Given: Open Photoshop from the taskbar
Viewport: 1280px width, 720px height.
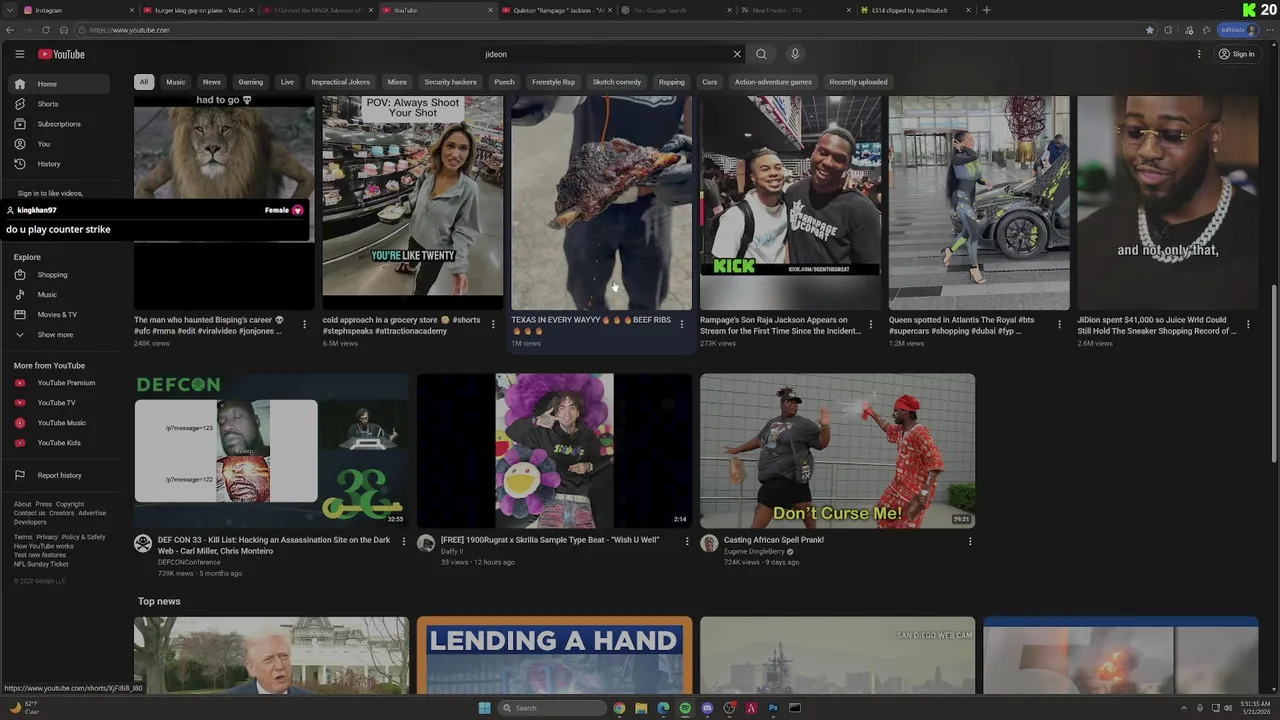Looking at the screenshot, I should click(x=773, y=708).
